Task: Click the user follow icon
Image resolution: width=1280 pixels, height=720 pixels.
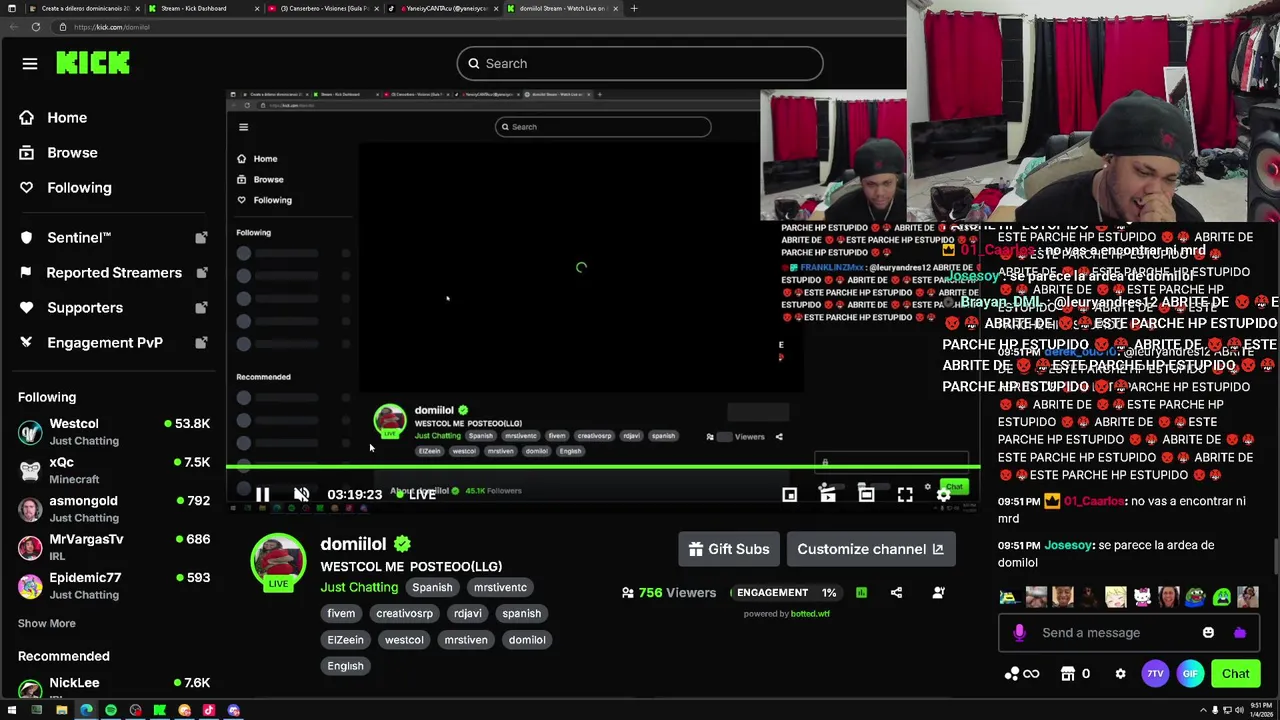Action: (938, 592)
